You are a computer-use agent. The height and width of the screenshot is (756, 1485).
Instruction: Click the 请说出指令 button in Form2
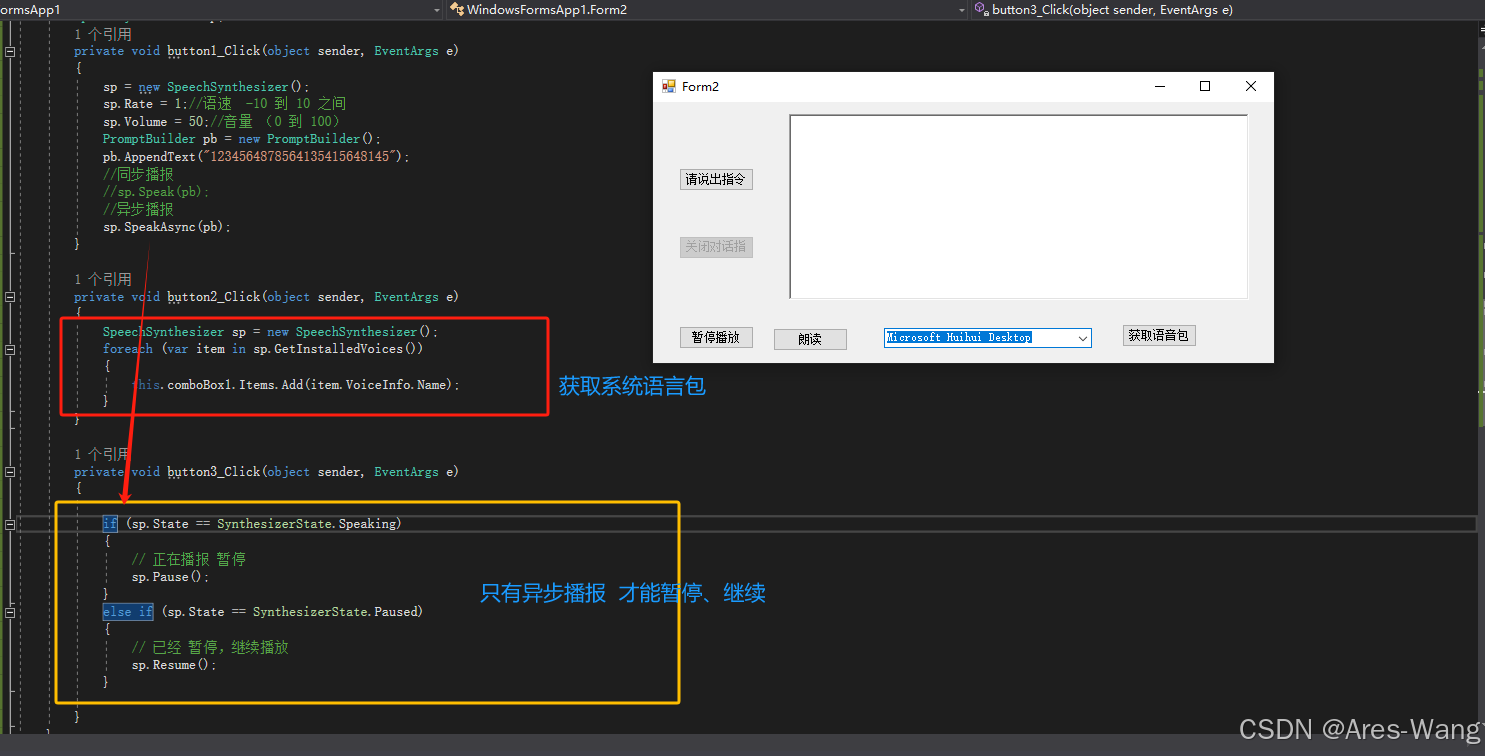coord(716,180)
